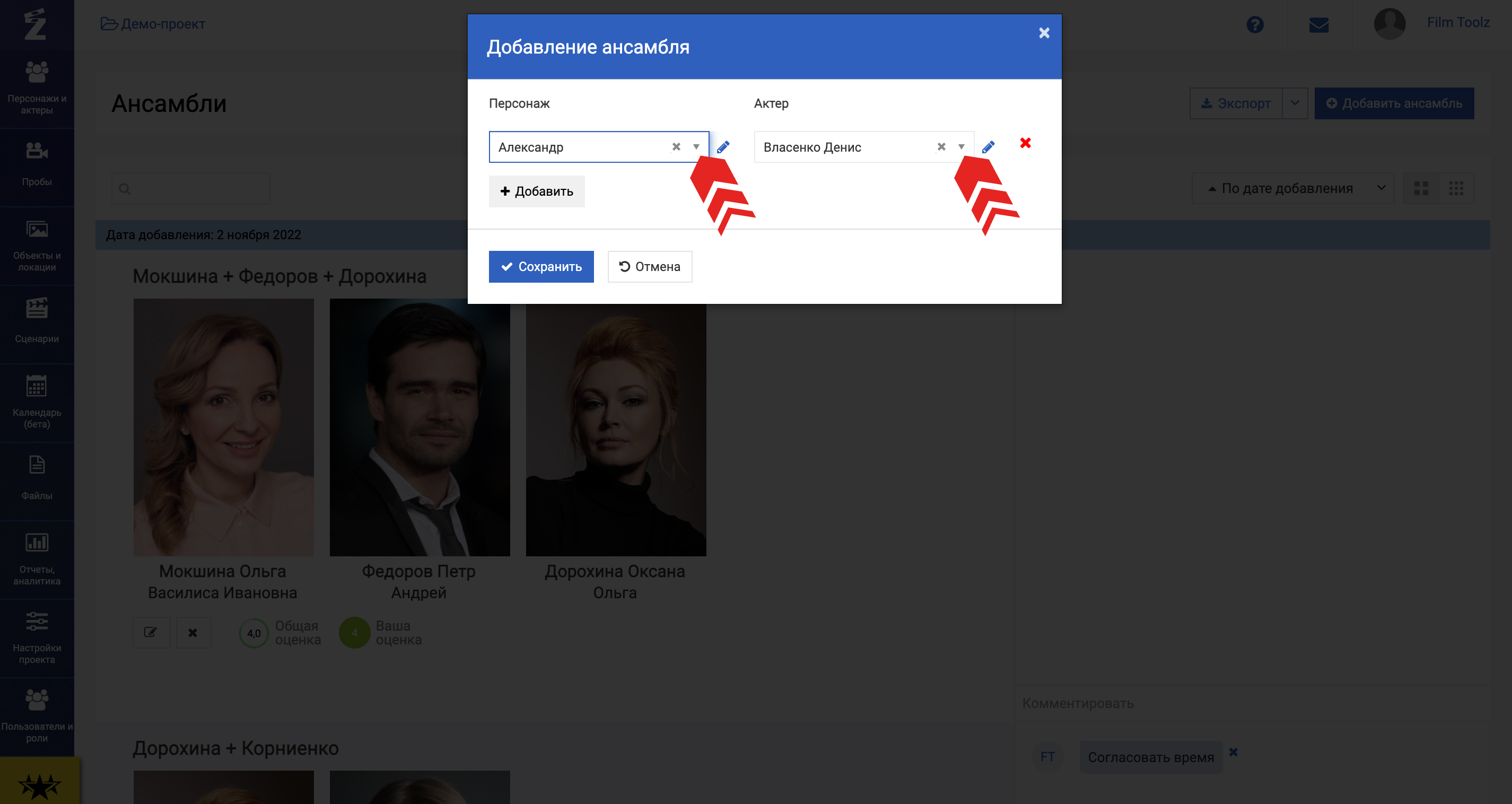
Task: Edit the Мокшина + Федоров + Дорохина ensemble
Action: pyautogui.click(x=151, y=633)
